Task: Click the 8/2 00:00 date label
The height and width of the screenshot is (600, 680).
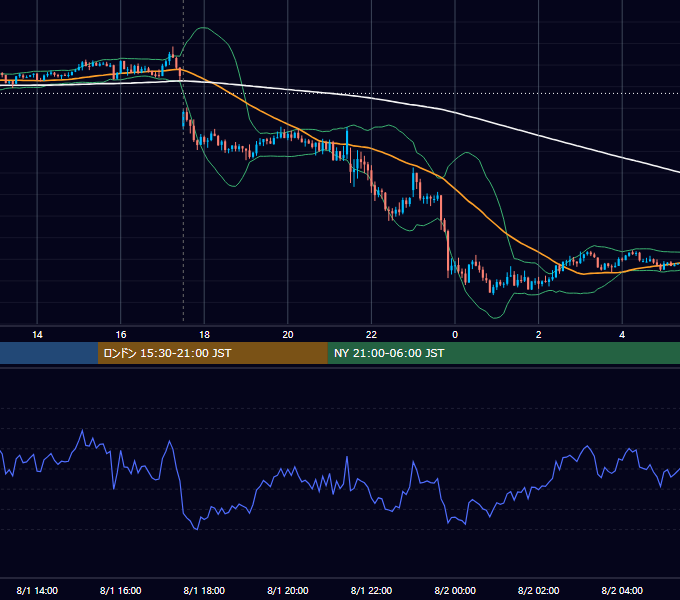Action: [455, 590]
